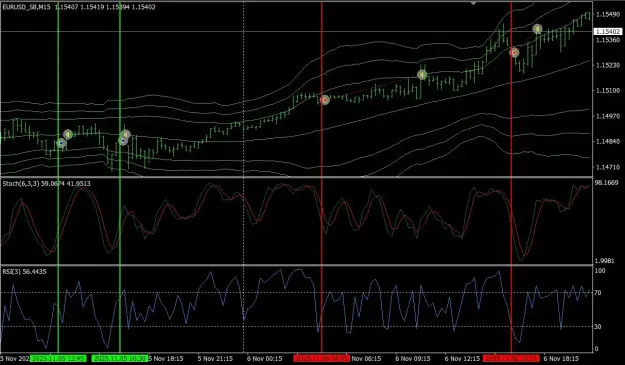625x365 pixels.
Task: Click the chart shift triangle at the top edge
Action: [x=473, y=3]
